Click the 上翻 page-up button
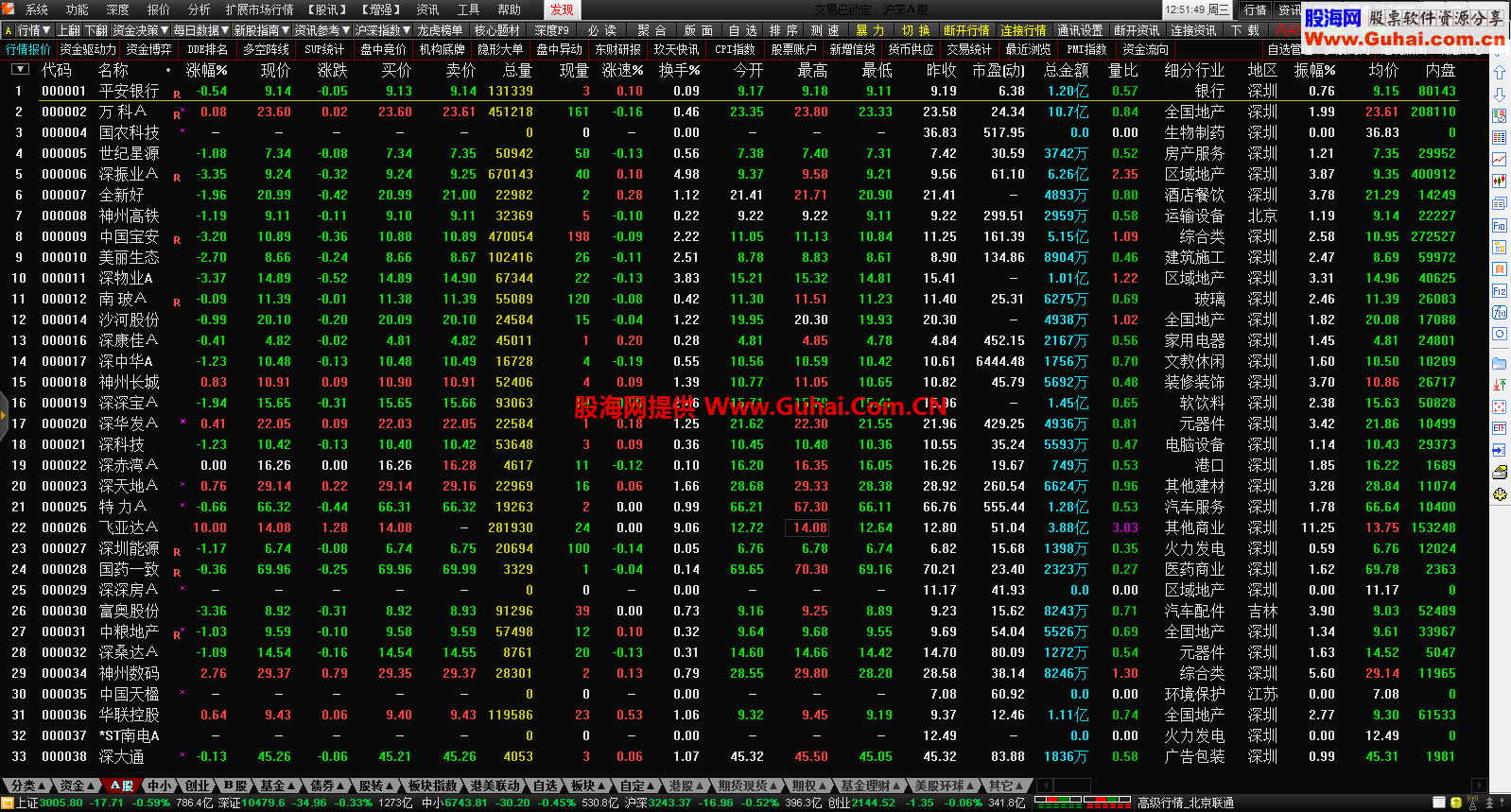Screen dimensions: 1511x812 (68, 30)
